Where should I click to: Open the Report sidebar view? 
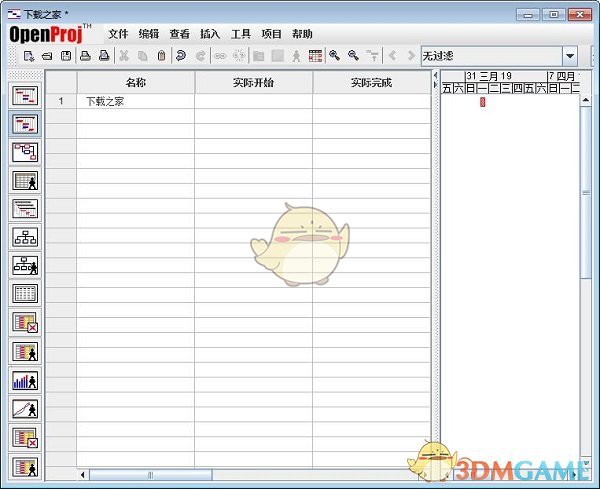tap(25, 294)
